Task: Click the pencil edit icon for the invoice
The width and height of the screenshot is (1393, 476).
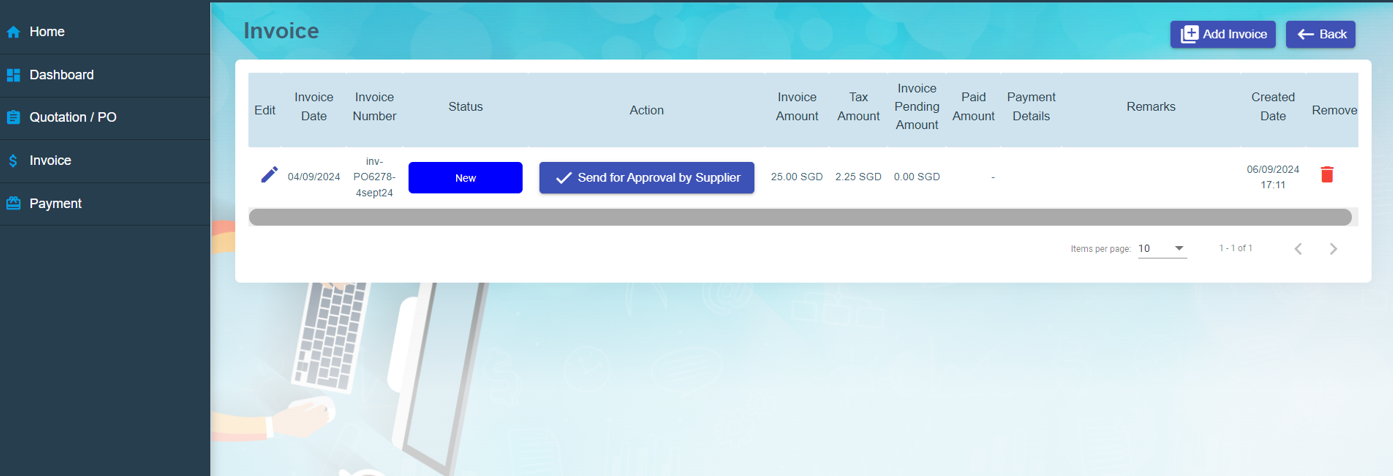Action: pyautogui.click(x=269, y=175)
